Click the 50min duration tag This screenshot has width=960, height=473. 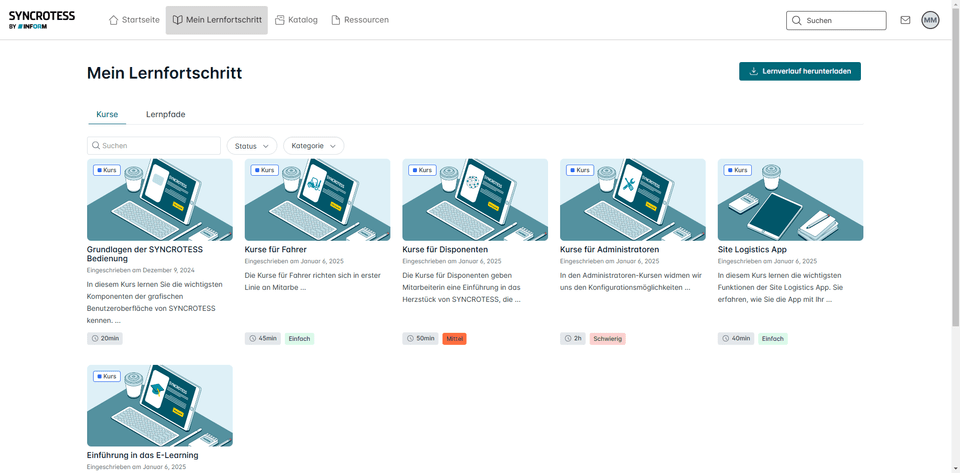pos(421,338)
